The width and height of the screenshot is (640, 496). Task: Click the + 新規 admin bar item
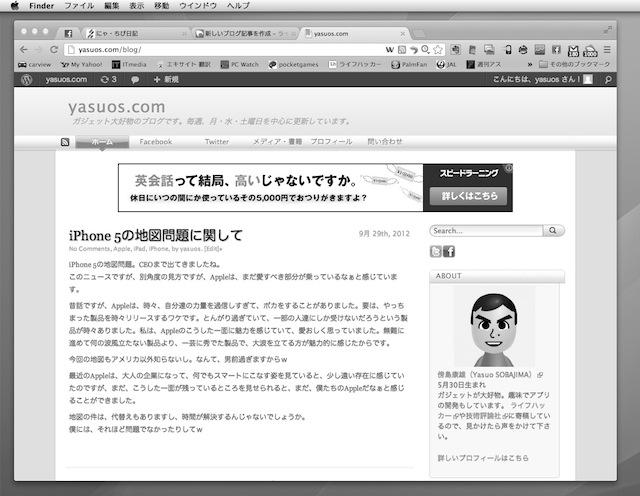166,80
